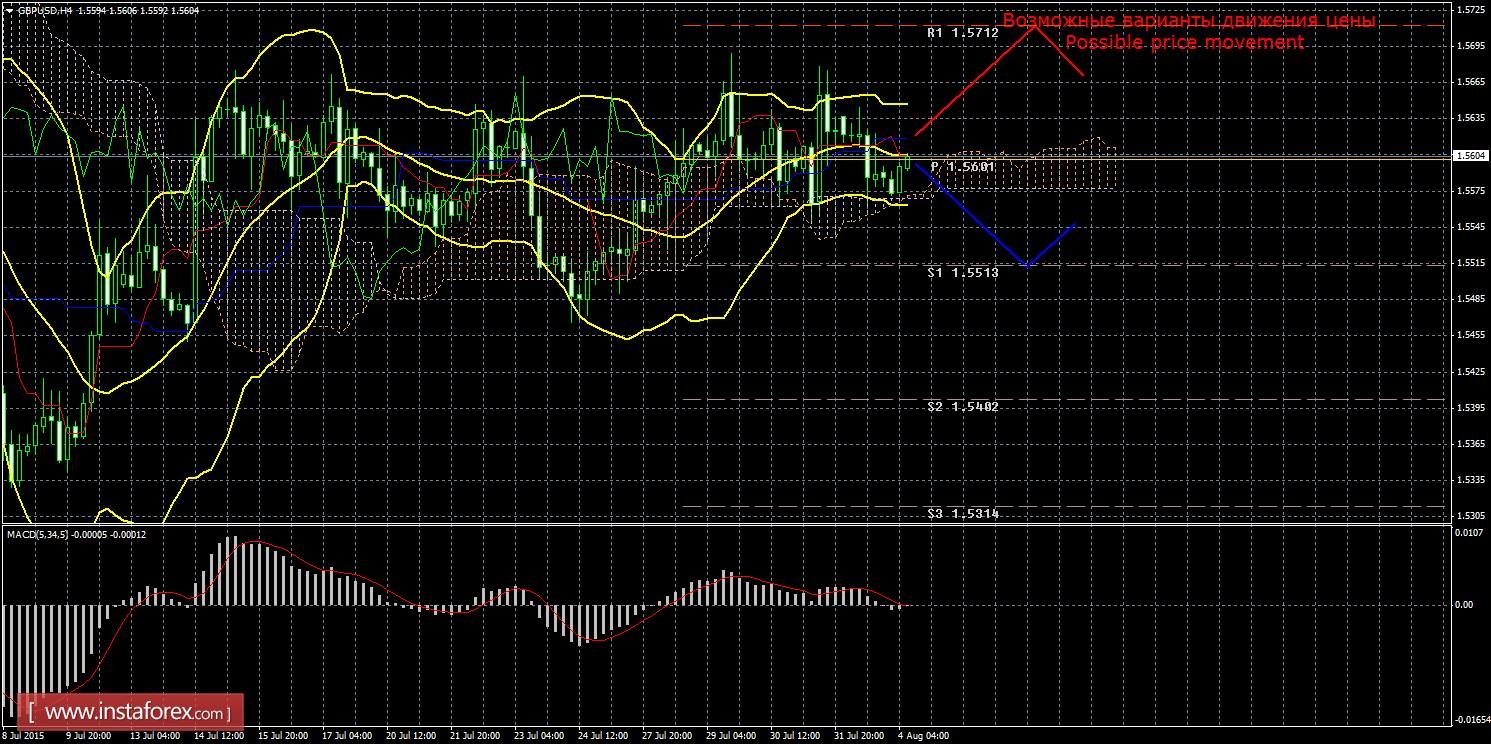Open the www.instaforex.com watermark link
Image resolution: width=1491 pixels, height=744 pixels.
click(137, 713)
